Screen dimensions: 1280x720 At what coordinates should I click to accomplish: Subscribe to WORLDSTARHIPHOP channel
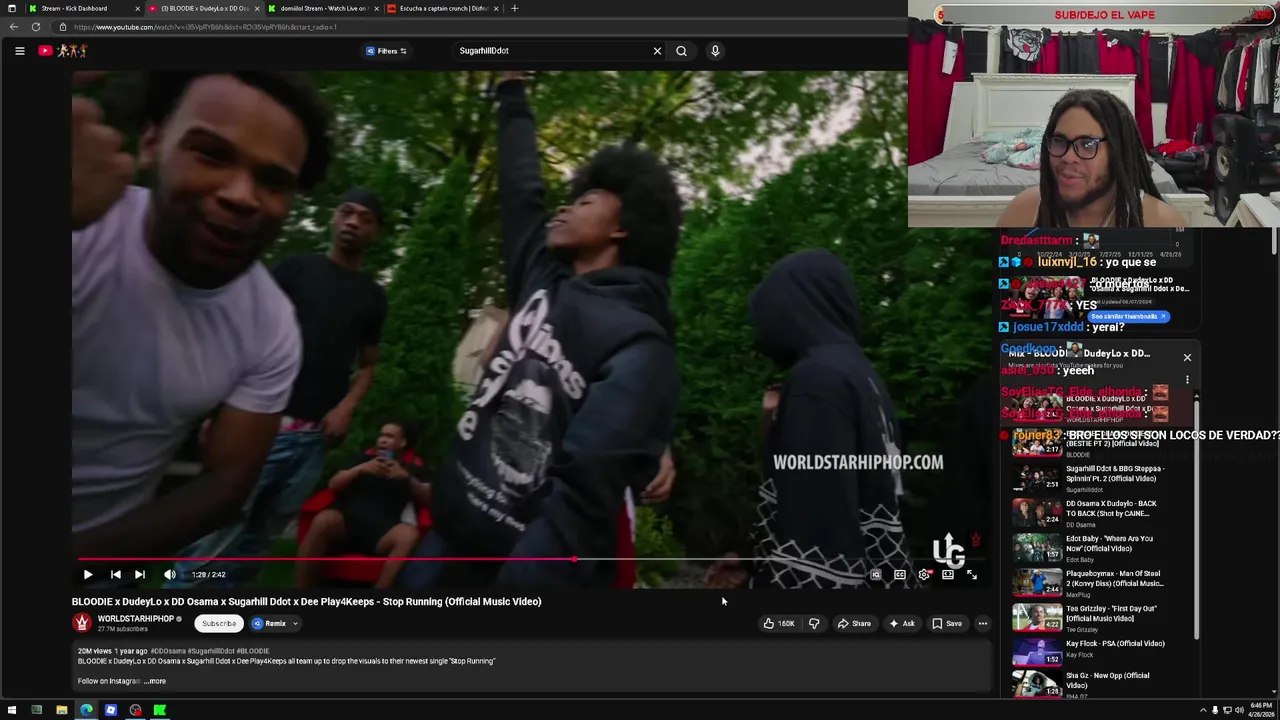point(219,624)
